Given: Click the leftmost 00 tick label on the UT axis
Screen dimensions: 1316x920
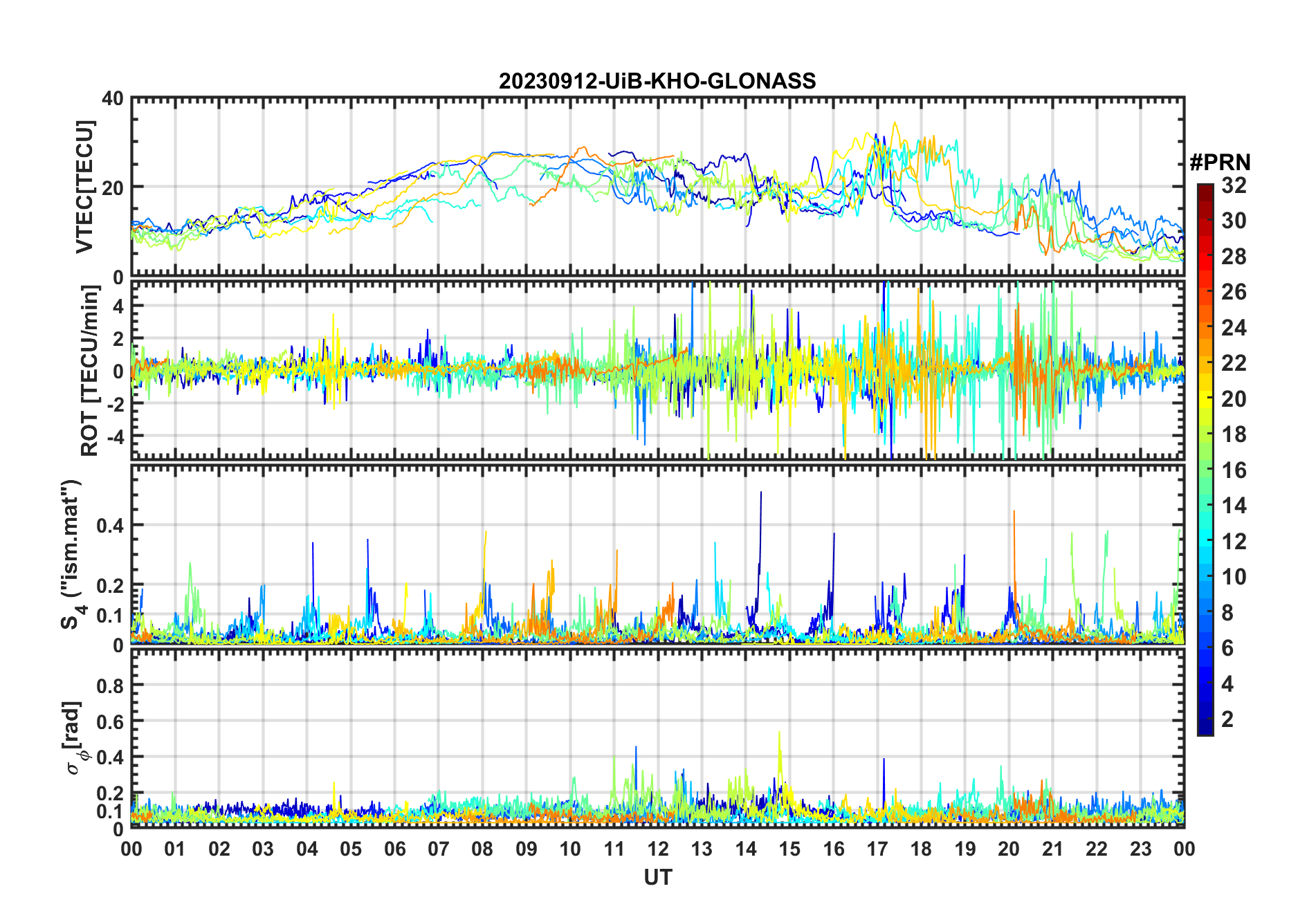Looking at the screenshot, I should coord(131,849).
